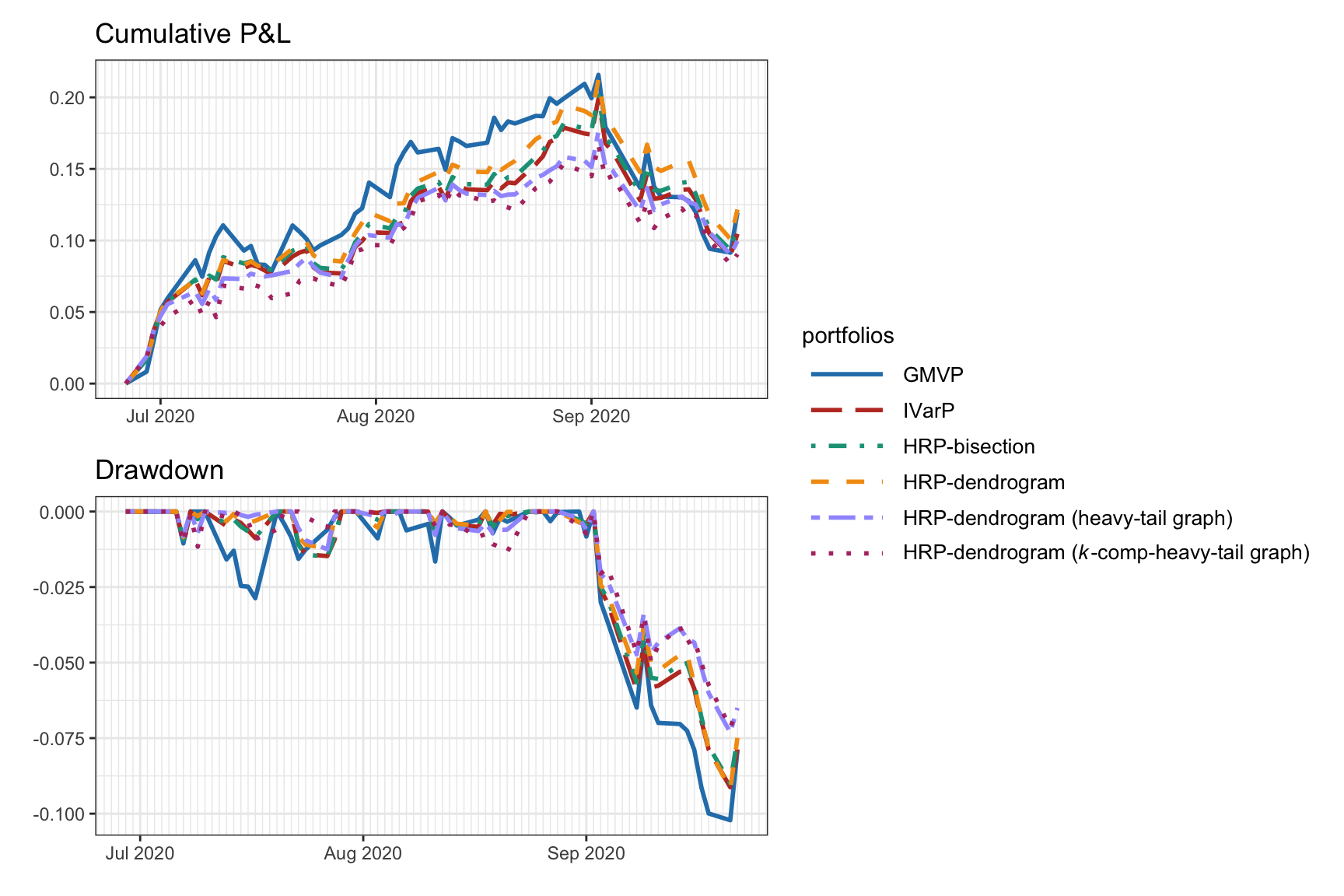
Task: Select the HRP-dendrogram (k-comp-heavy-tail graph) label
Action: [1107, 553]
